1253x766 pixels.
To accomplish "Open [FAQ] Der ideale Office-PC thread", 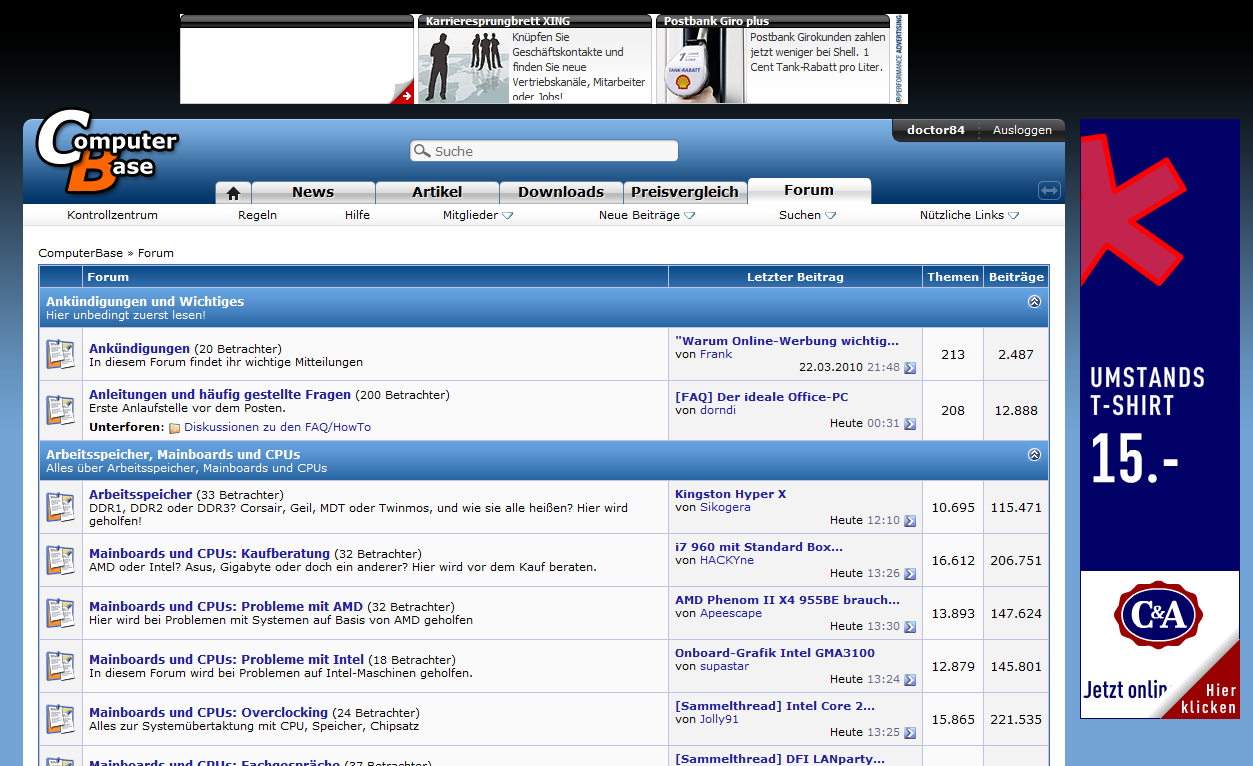I will (x=761, y=397).
